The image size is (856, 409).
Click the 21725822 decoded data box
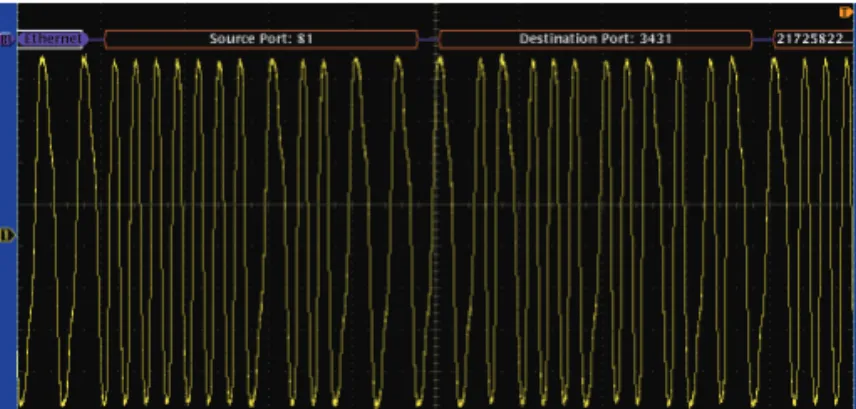[x=814, y=39]
